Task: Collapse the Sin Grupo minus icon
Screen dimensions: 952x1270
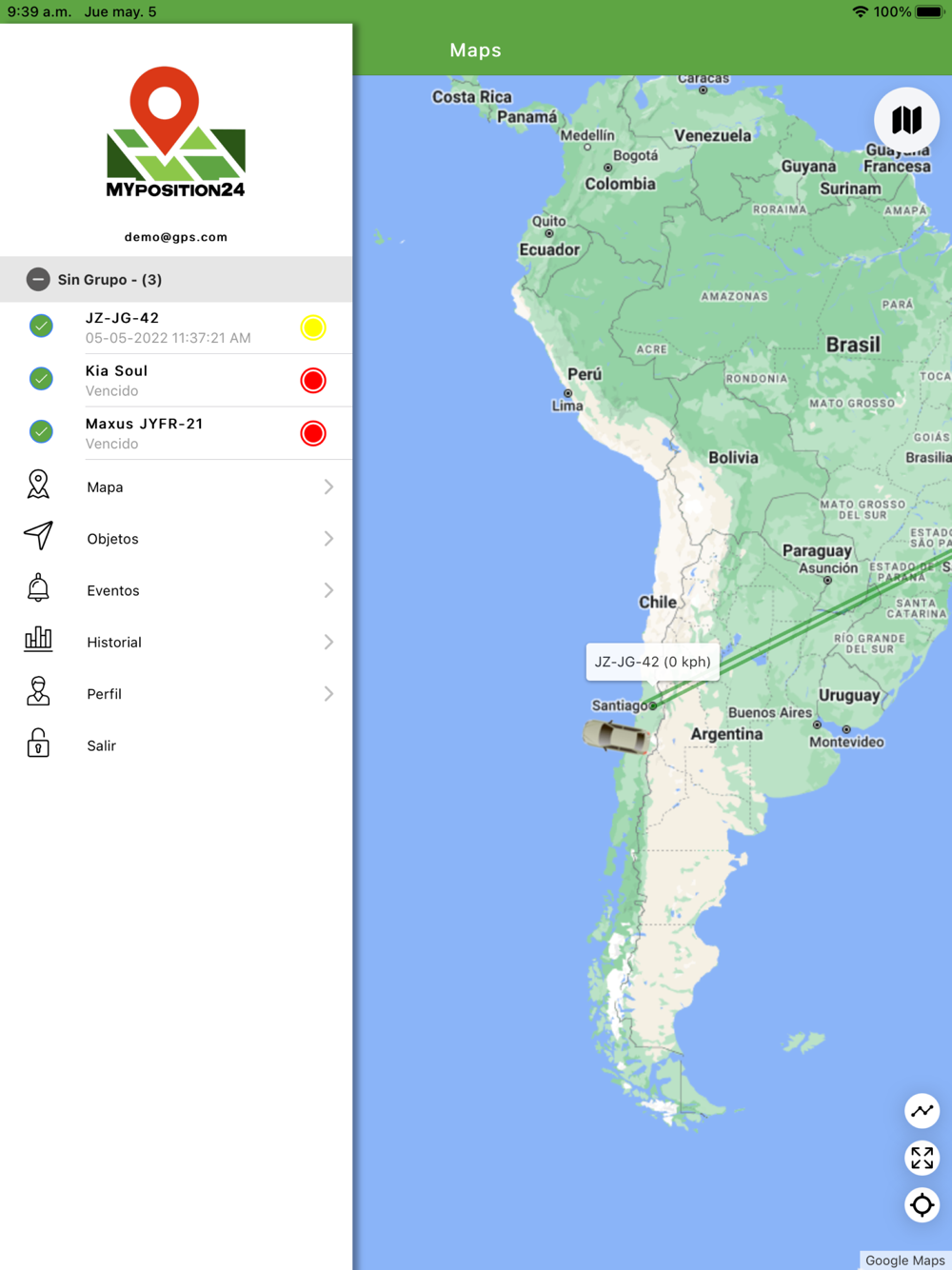Action: (x=38, y=279)
